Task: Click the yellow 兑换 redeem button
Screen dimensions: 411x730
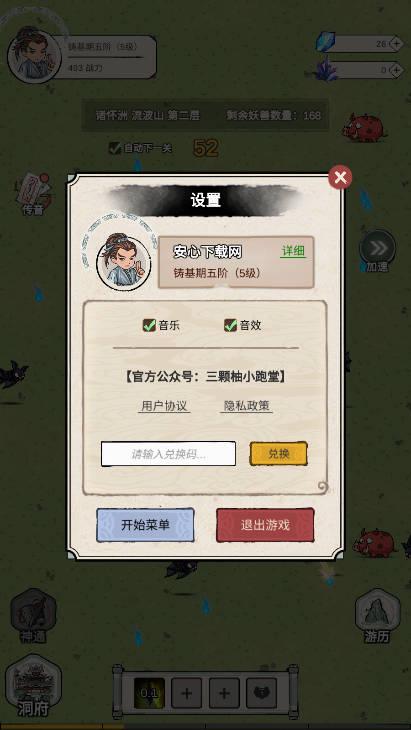Action: coord(279,453)
